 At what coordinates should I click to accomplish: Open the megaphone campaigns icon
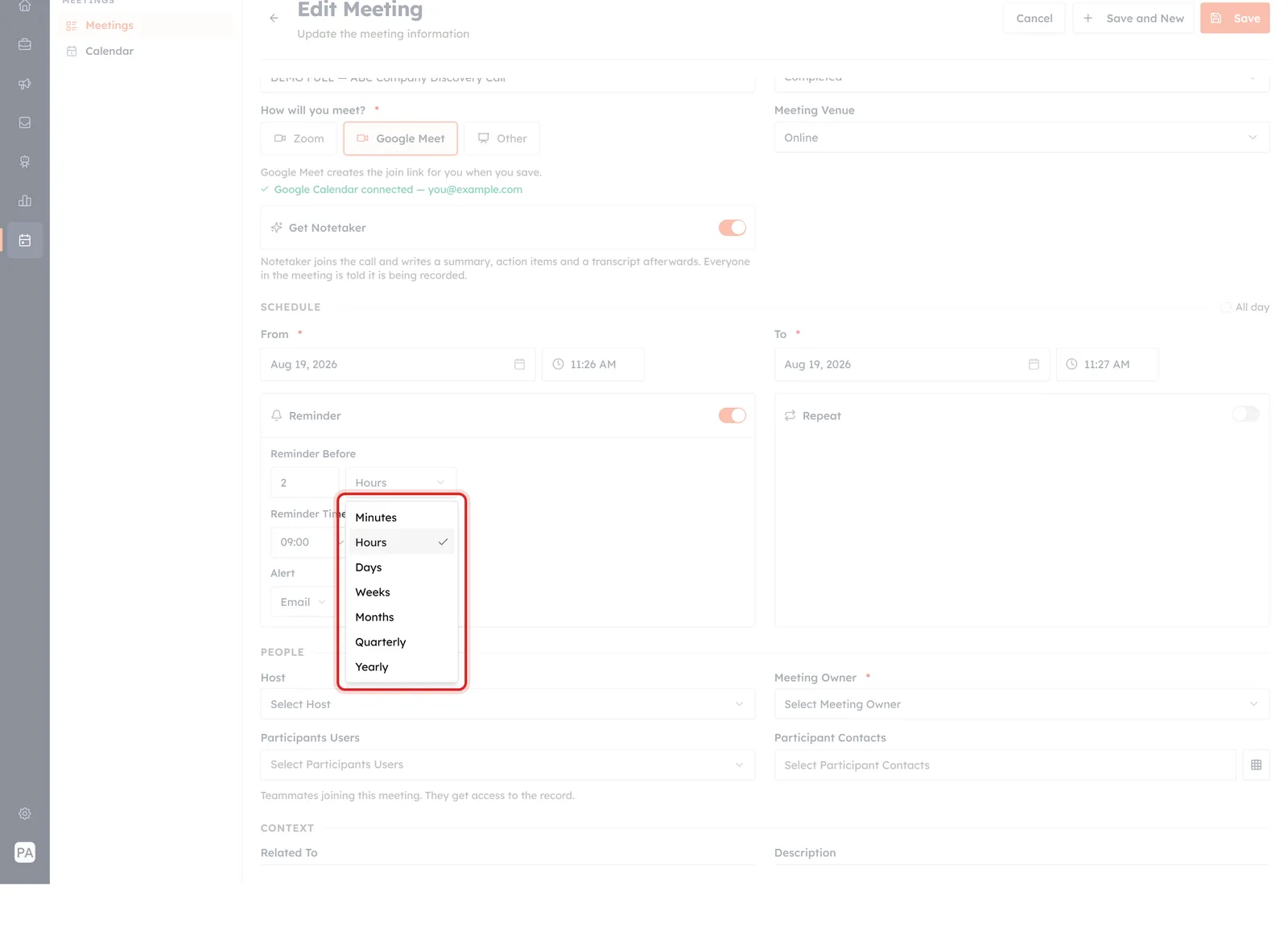pos(25,84)
